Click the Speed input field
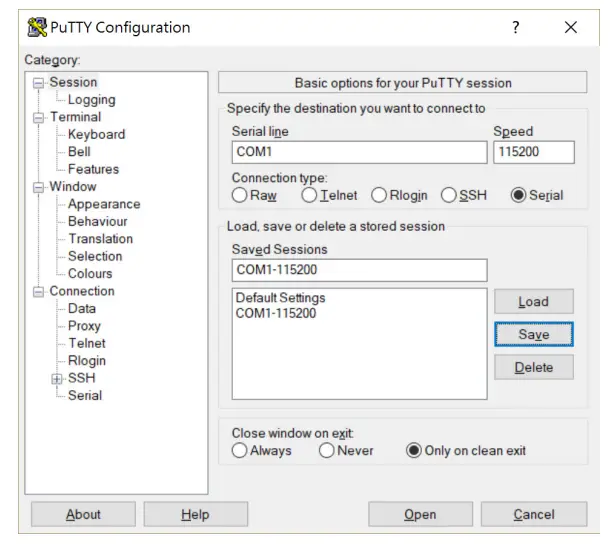This screenshot has width=610, height=546. click(534, 152)
